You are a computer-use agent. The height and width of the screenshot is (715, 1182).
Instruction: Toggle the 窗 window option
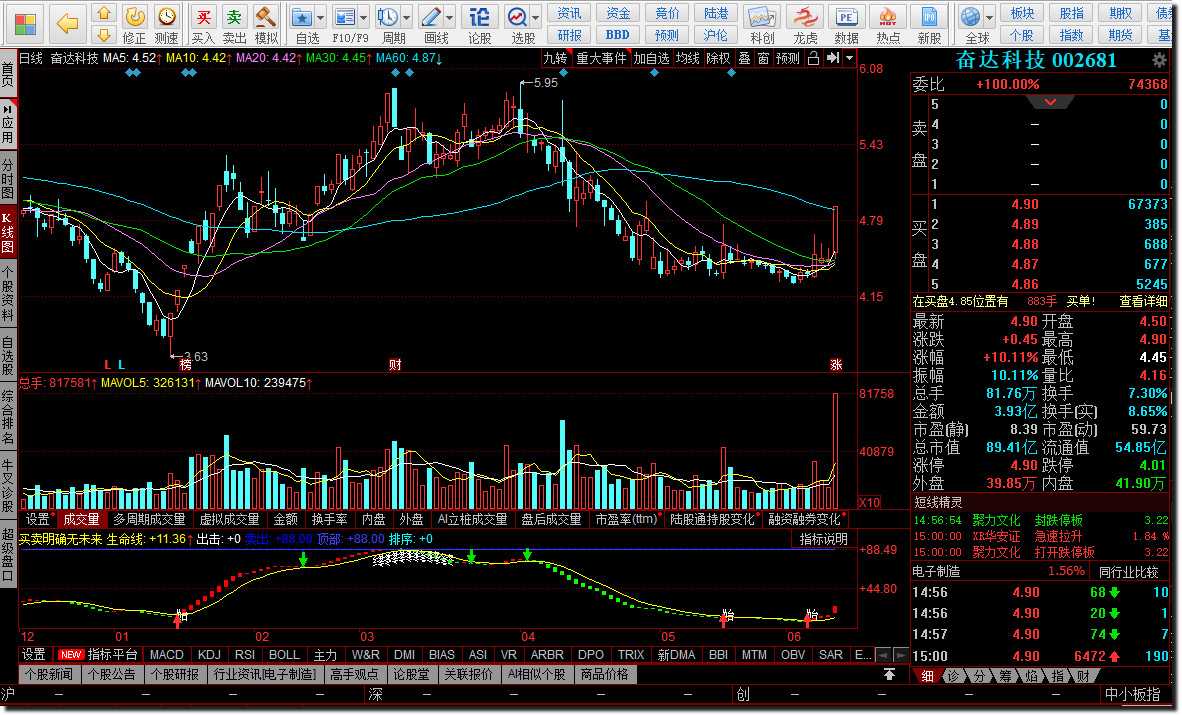[764, 58]
